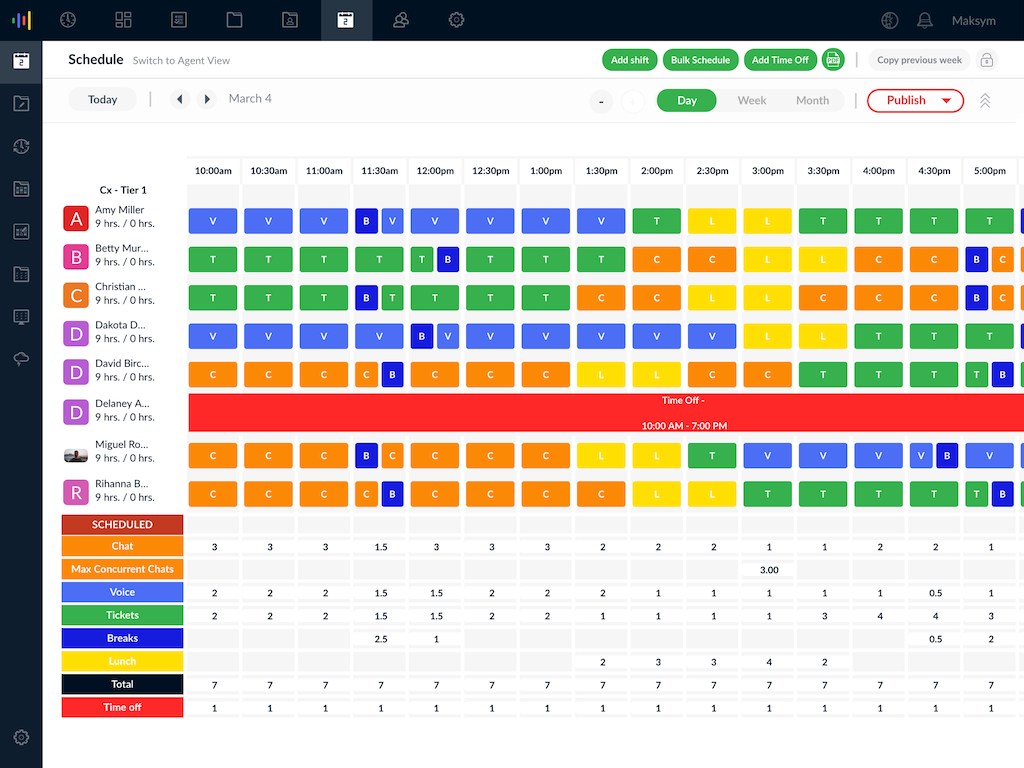Viewport: 1024px width, 768px height.
Task: Open the clock icon in top navigation
Action: 68,20
